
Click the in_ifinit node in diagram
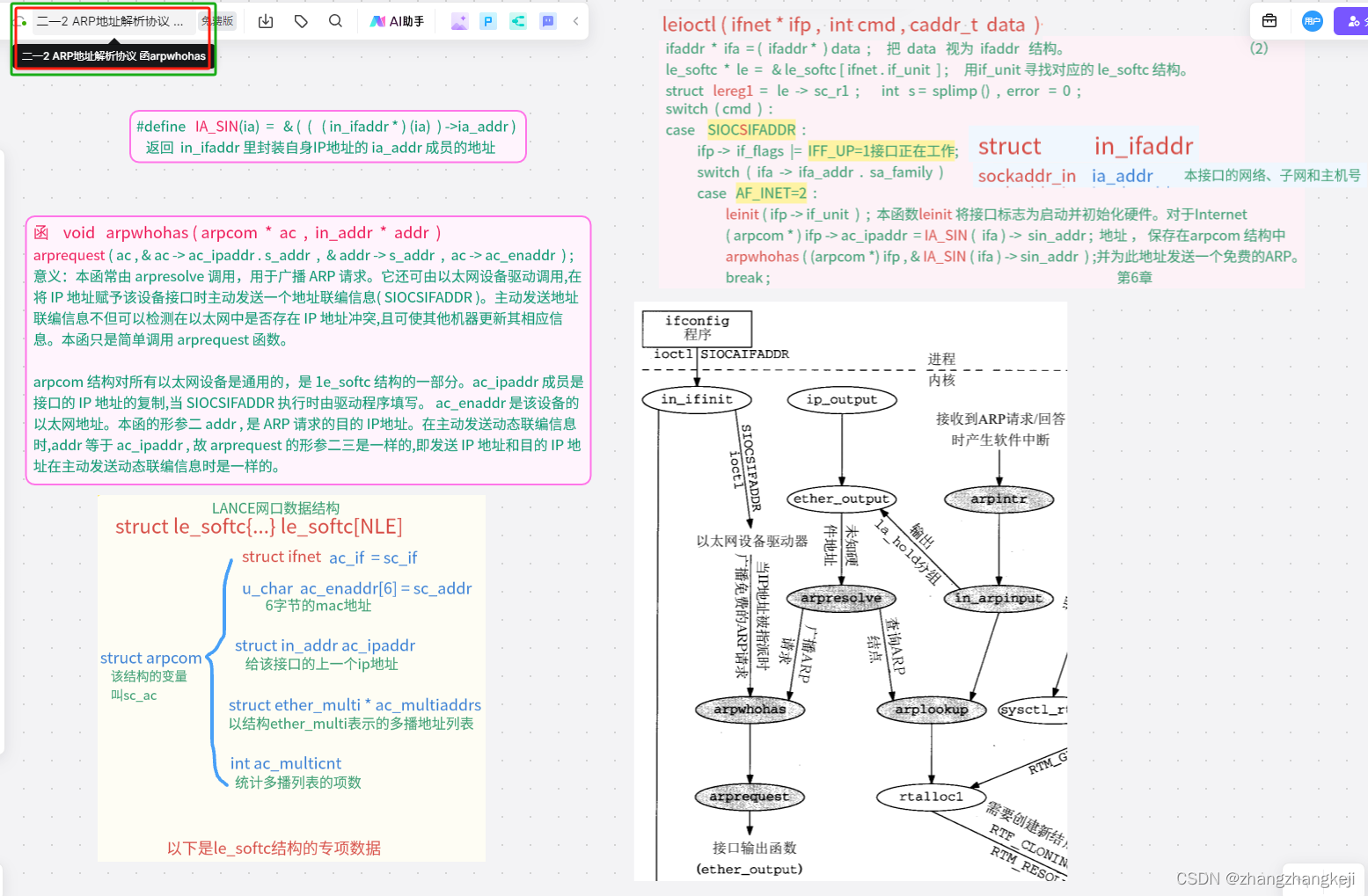[x=696, y=399]
